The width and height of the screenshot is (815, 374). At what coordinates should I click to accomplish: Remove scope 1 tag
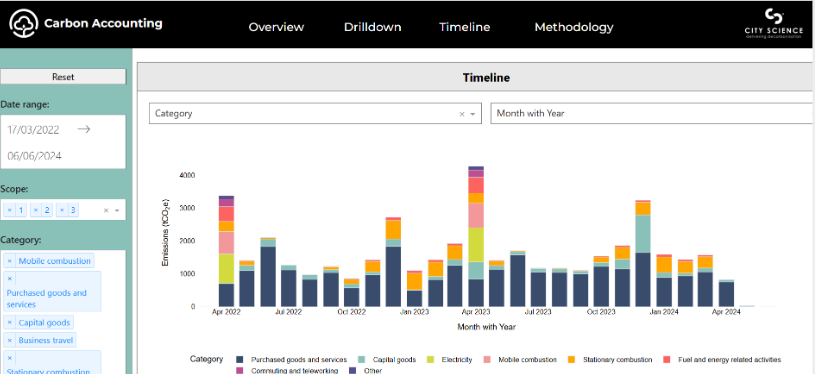[x=9, y=210]
